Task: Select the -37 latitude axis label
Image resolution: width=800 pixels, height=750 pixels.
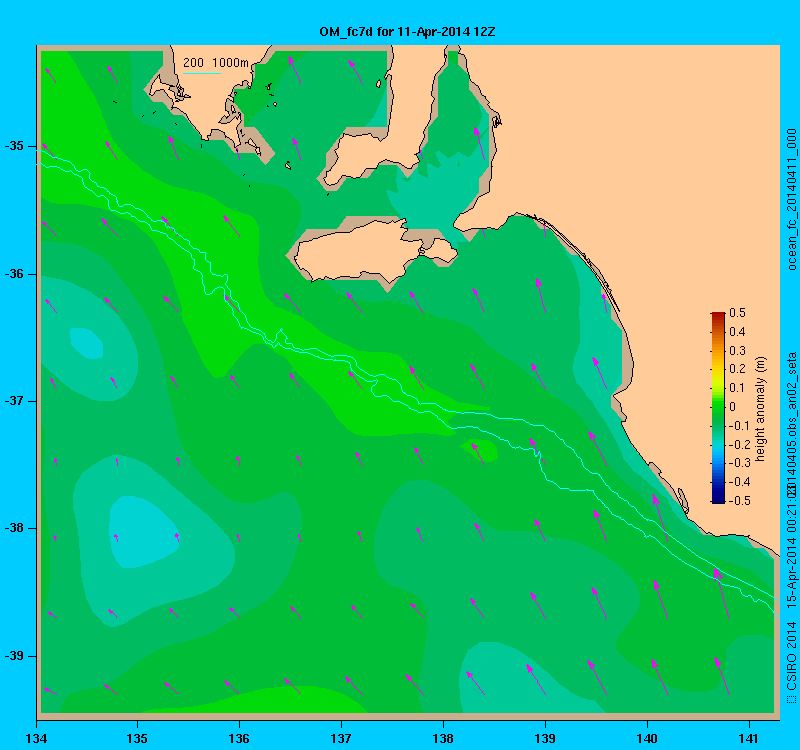Action: 14,401
